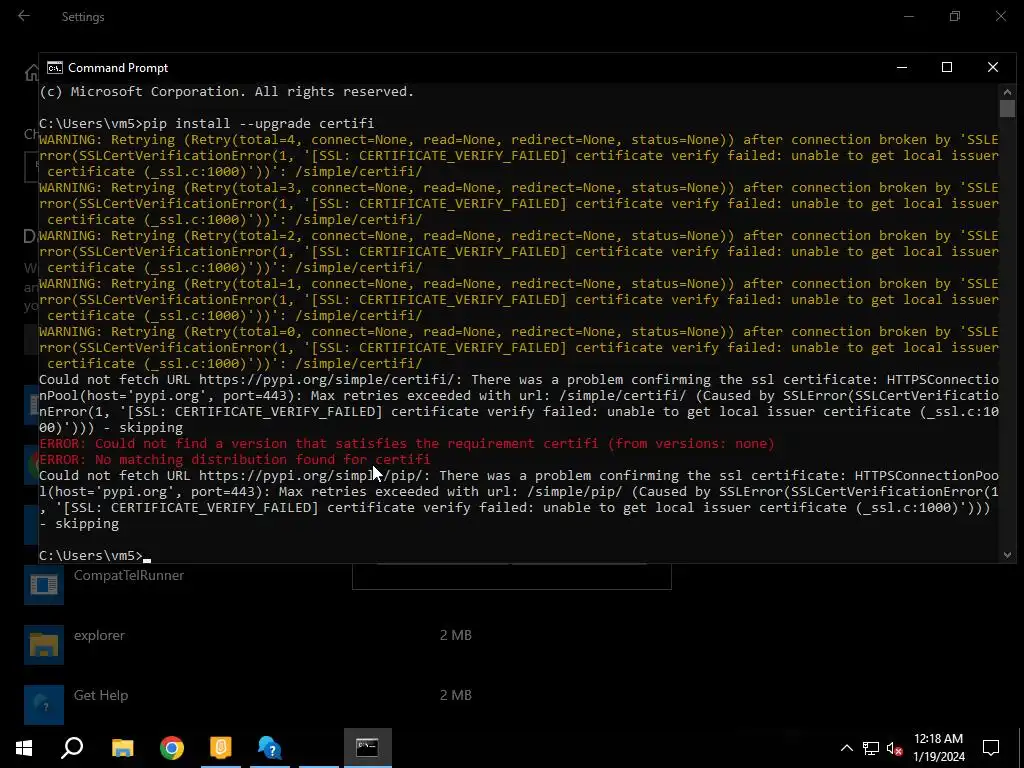Close the Command Prompt window
Screen dimensions: 1024x768
[x=993, y=67]
